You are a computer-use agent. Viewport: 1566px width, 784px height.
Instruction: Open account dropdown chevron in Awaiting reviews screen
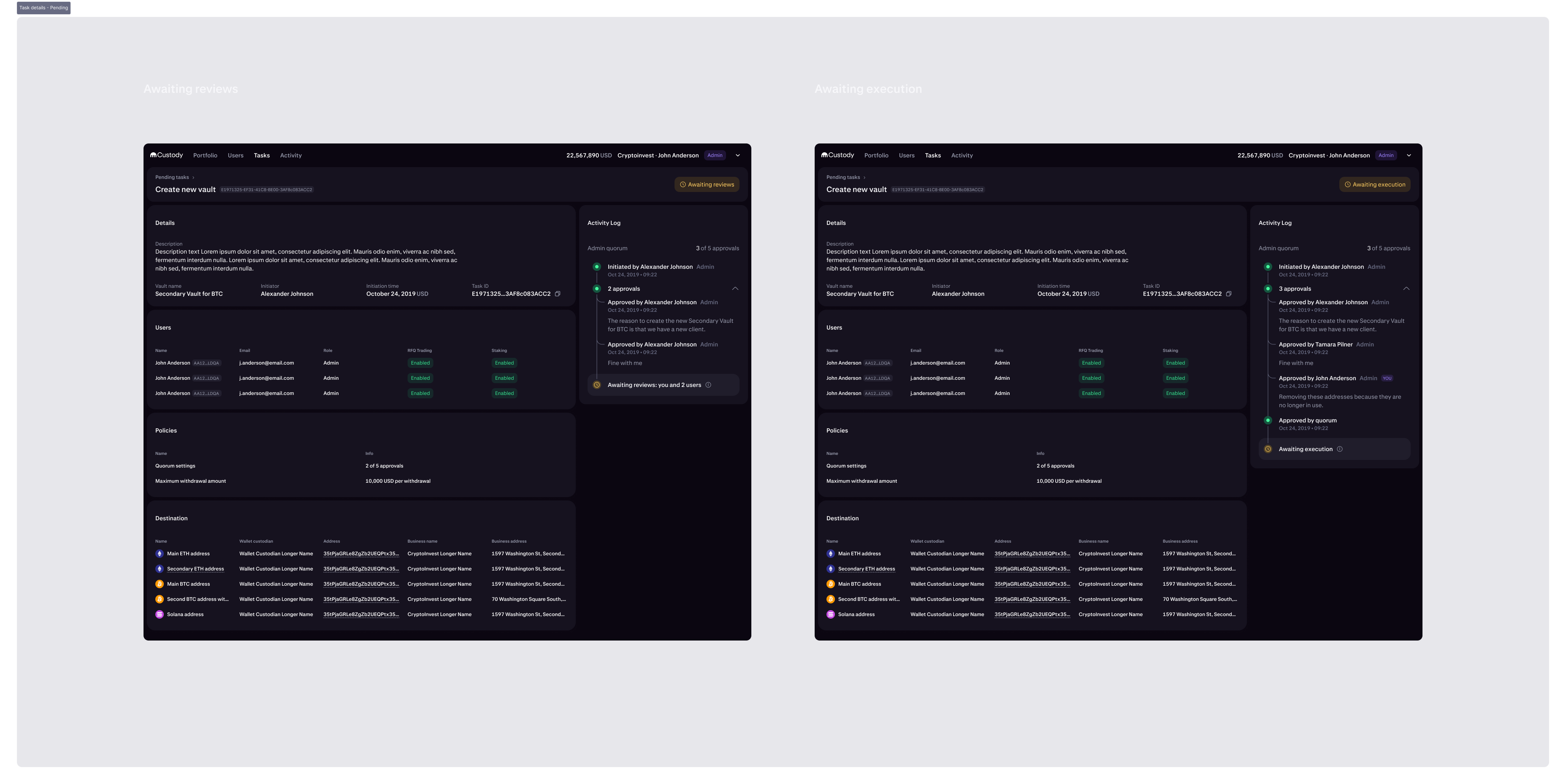(738, 156)
